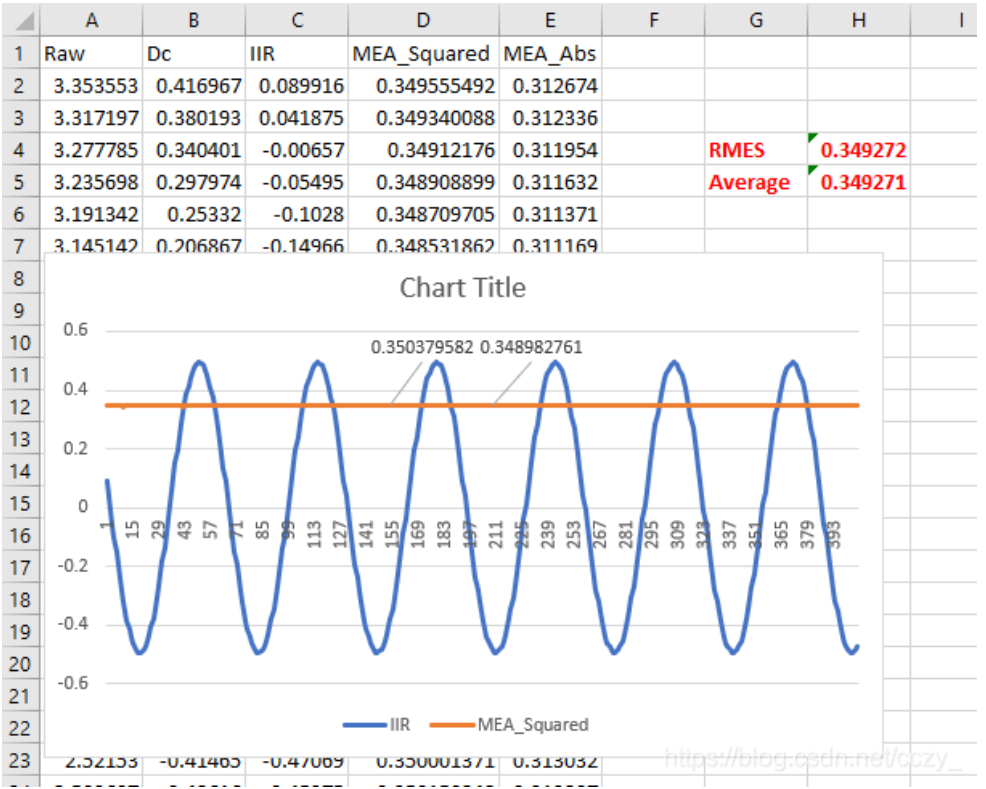This screenshot has height=789, width=986.
Task: Click the 0.348982761 data label
Action: 531,348
